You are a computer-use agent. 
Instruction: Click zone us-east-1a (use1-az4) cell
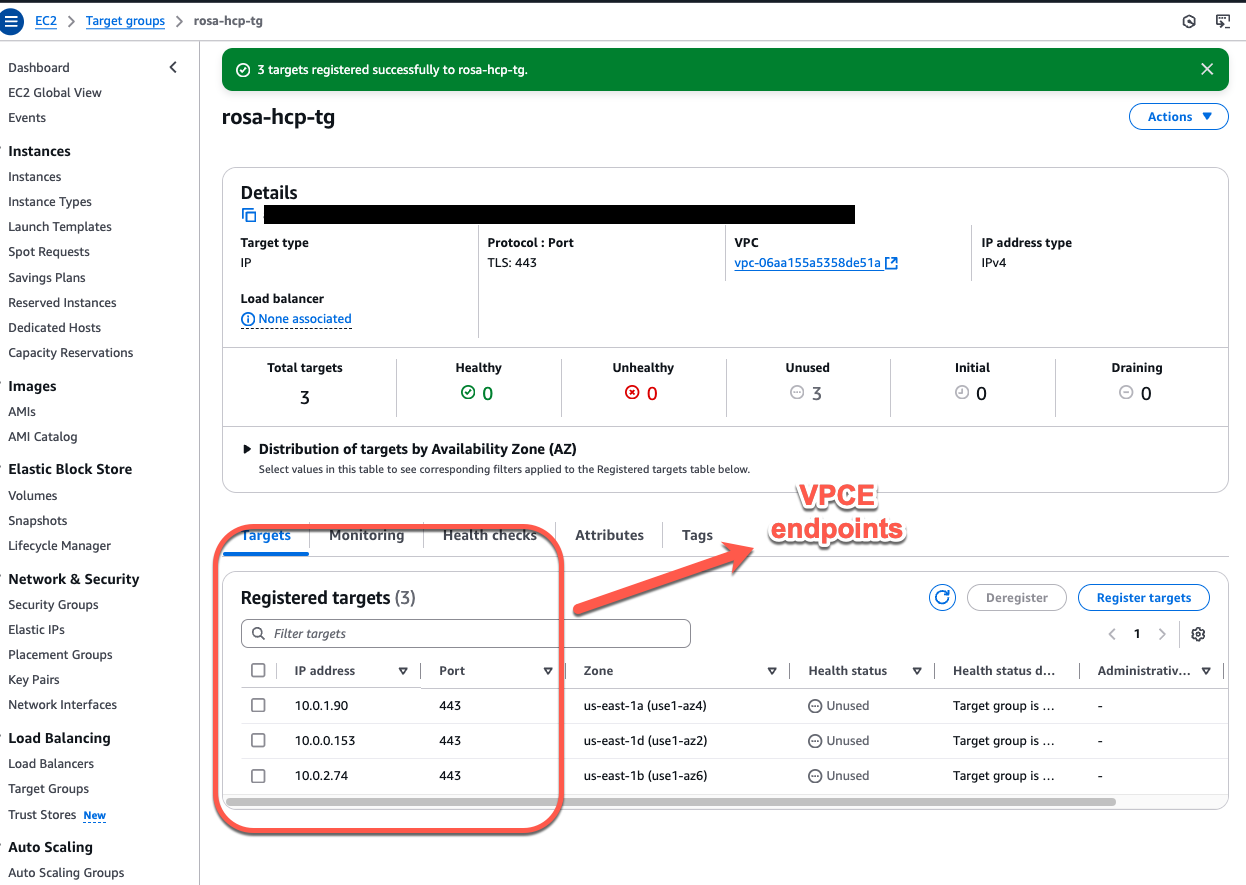(x=646, y=706)
